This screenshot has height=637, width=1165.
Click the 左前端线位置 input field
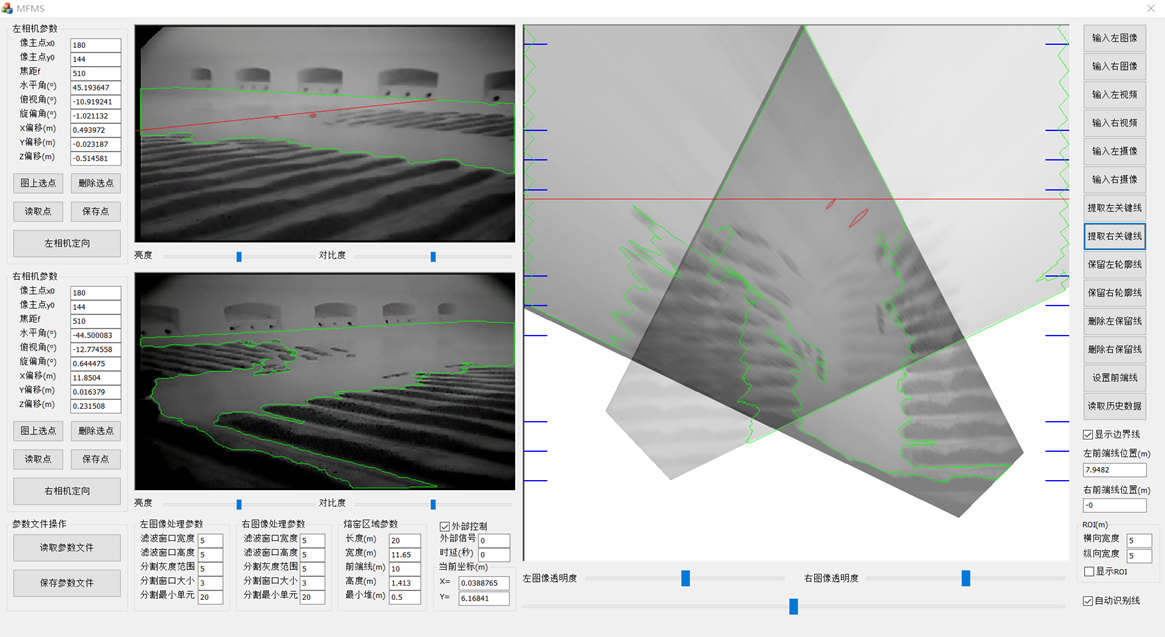[1114, 470]
